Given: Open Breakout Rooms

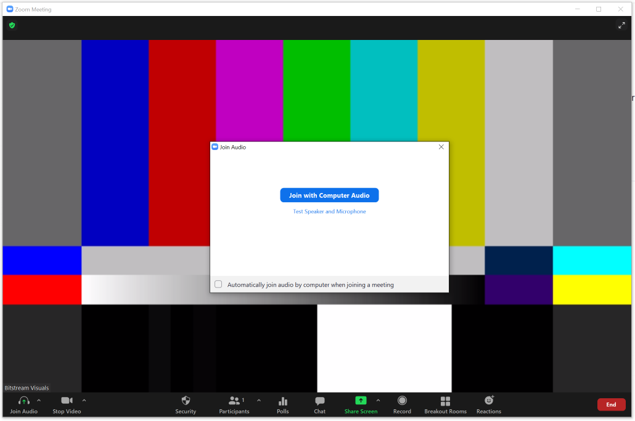Looking at the screenshot, I should click(445, 401).
